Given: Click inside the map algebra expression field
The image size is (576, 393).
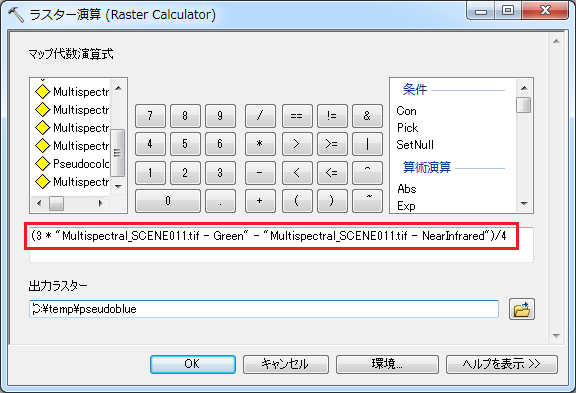Looking at the screenshot, I should 281,245.
